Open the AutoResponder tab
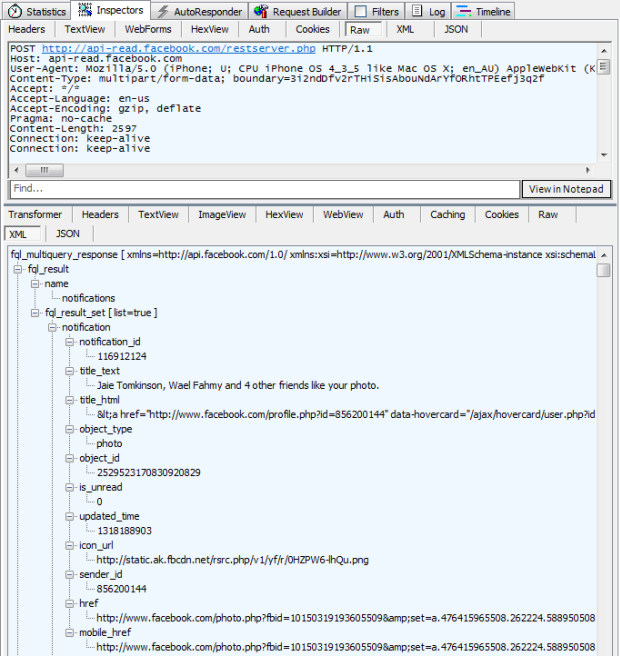Viewport: 620px width, 656px height. [x=200, y=11]
